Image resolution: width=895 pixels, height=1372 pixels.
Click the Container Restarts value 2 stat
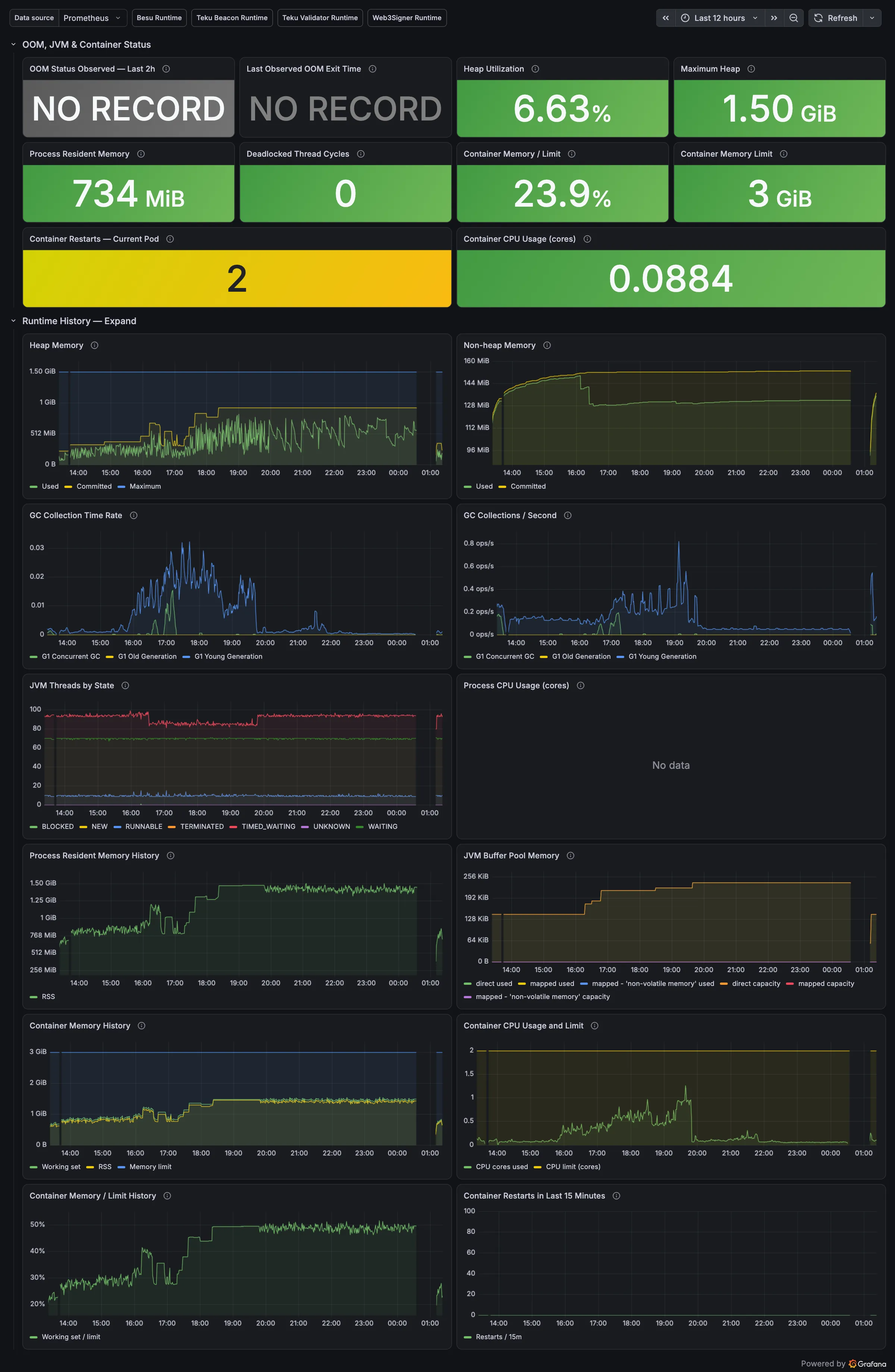click(x=237, y=279)
